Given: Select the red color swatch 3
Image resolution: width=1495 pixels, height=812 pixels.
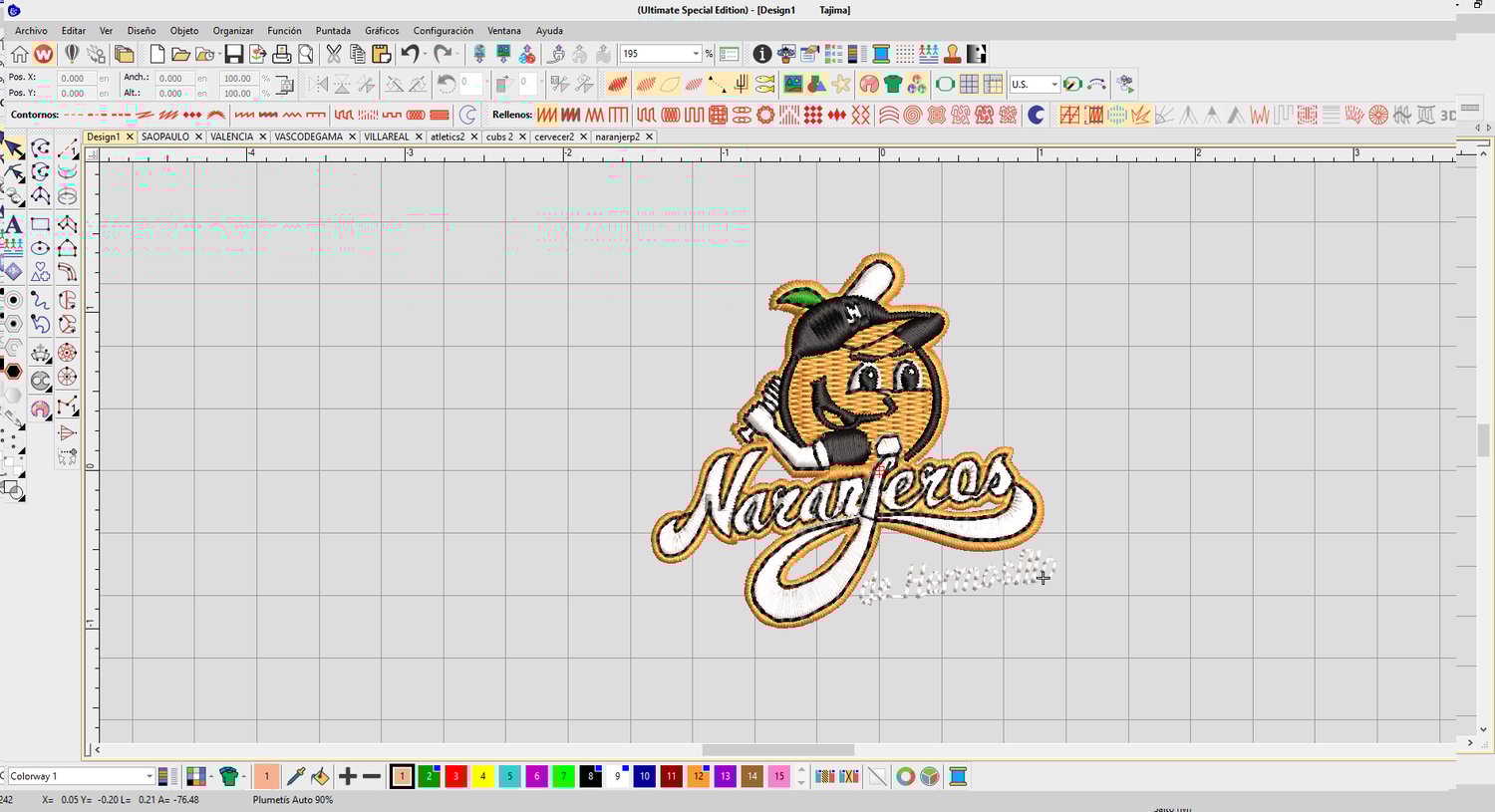Looking at the screenshot, I should [455, 776].
